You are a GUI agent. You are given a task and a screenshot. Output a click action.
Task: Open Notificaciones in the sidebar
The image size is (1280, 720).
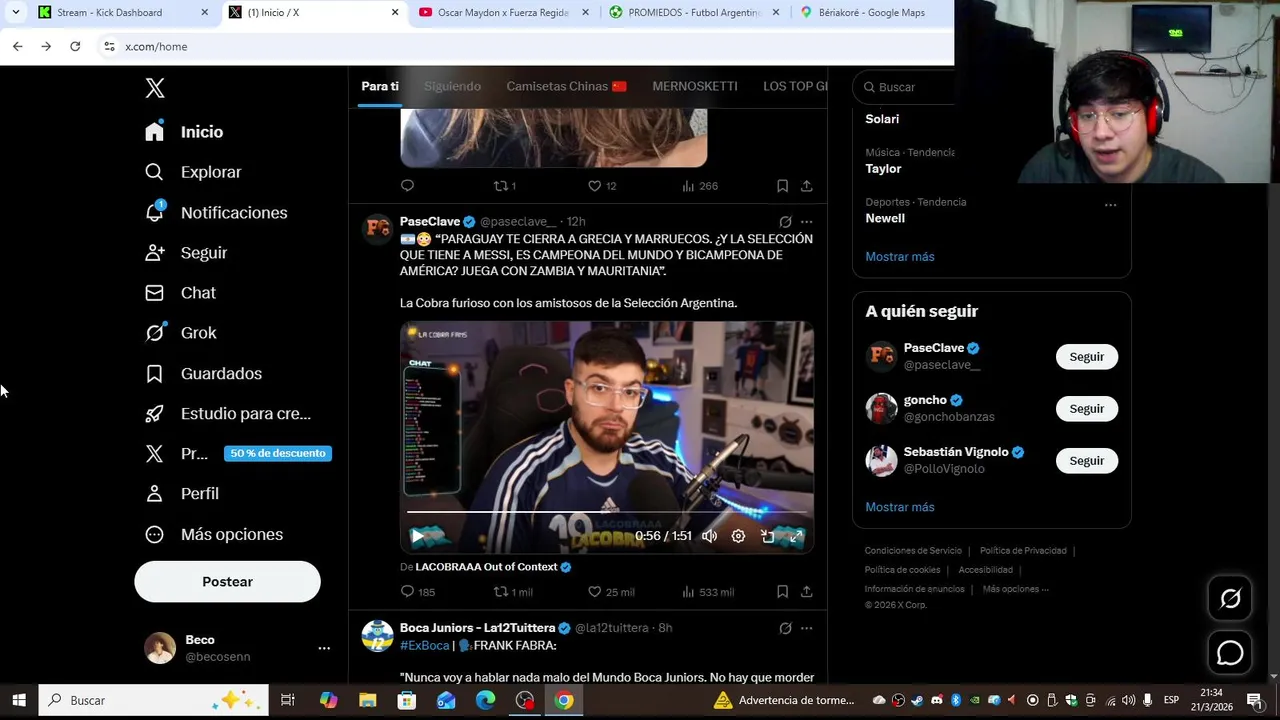click(x=216, y=213)
